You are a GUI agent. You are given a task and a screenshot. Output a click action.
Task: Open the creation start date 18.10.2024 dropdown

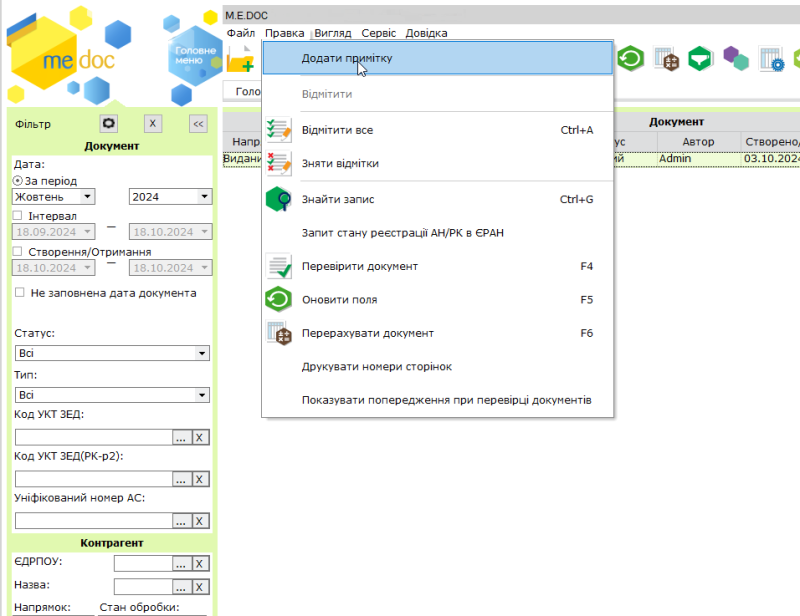point(87,267)
